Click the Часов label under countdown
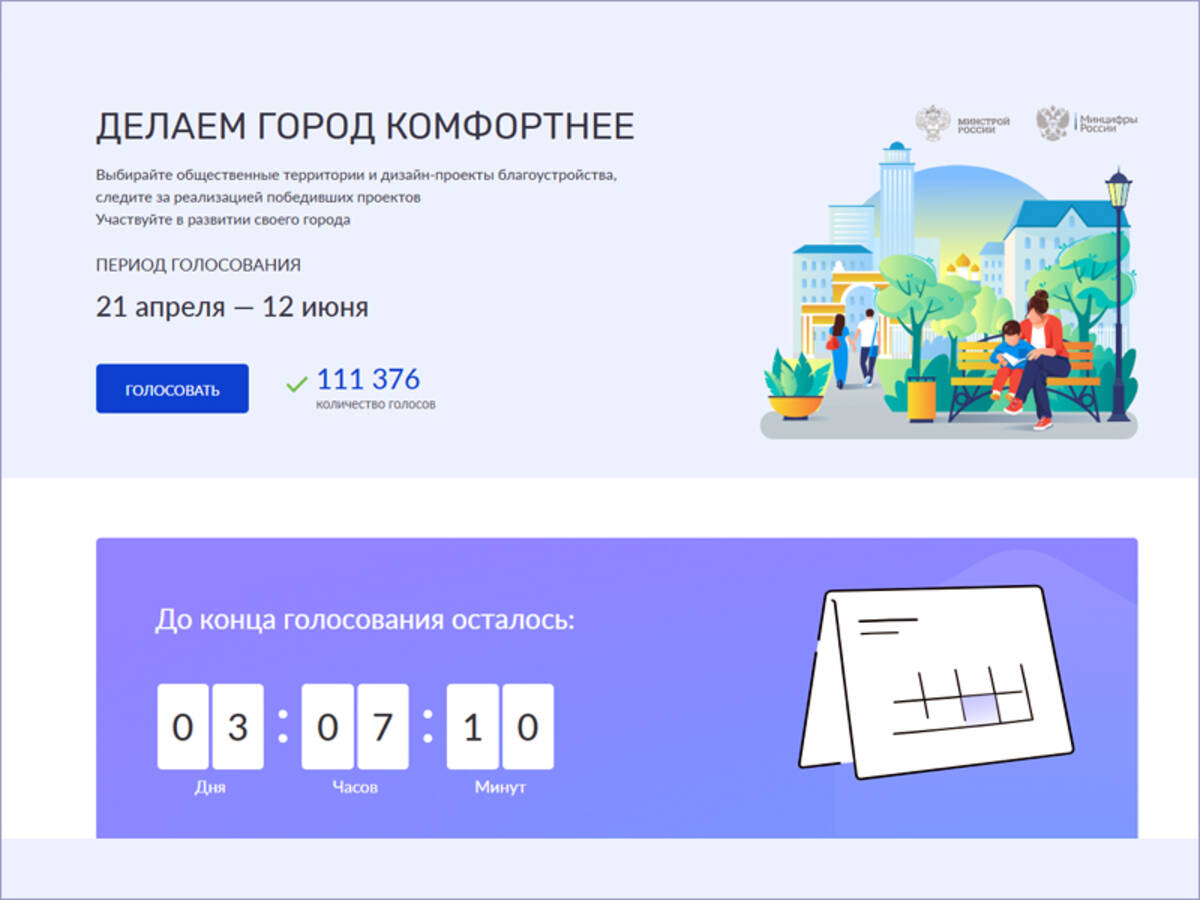The height and width of the screenshot is (900, 1200). 355,787
